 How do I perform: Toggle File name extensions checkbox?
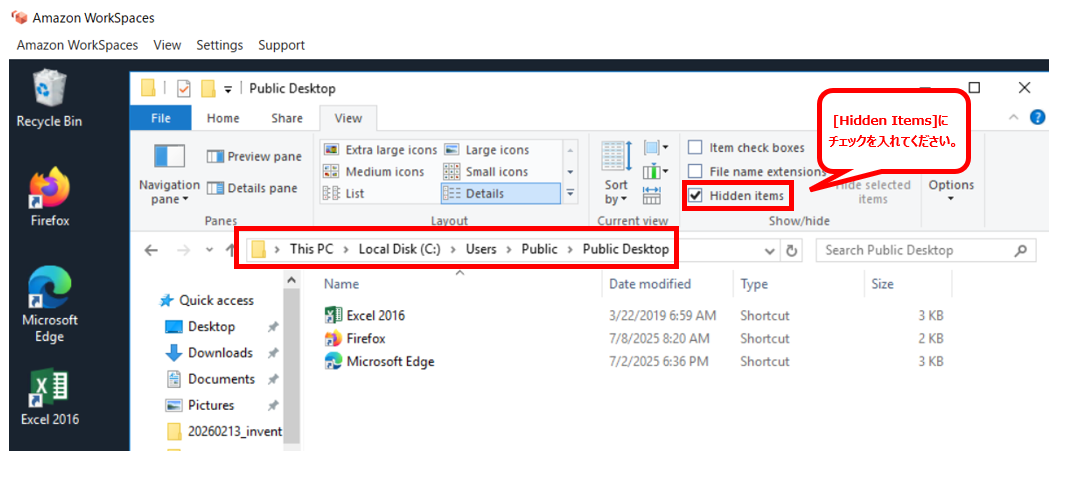[x=696, y=172]
